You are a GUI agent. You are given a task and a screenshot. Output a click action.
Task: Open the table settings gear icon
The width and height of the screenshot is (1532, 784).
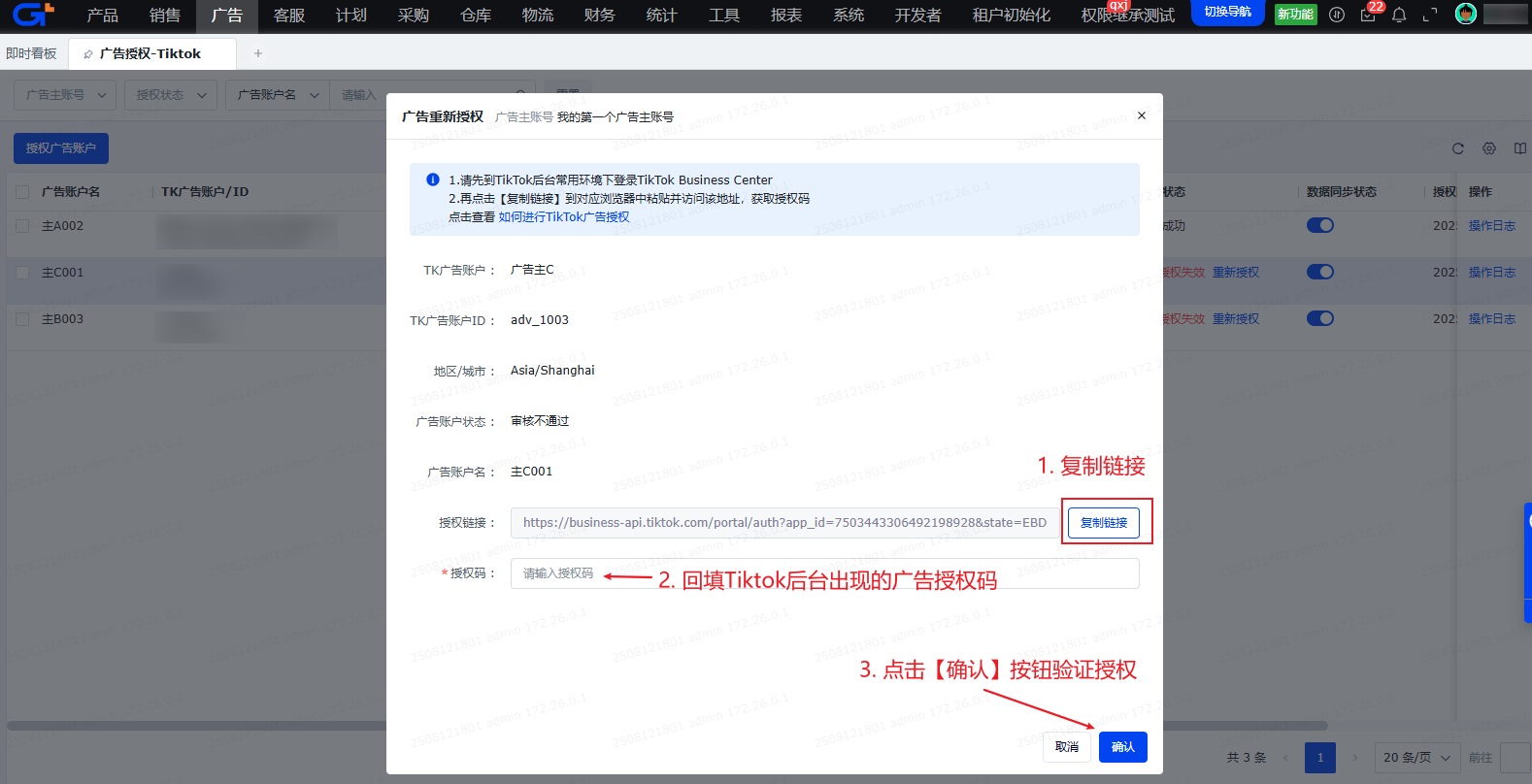[1489, 148]
